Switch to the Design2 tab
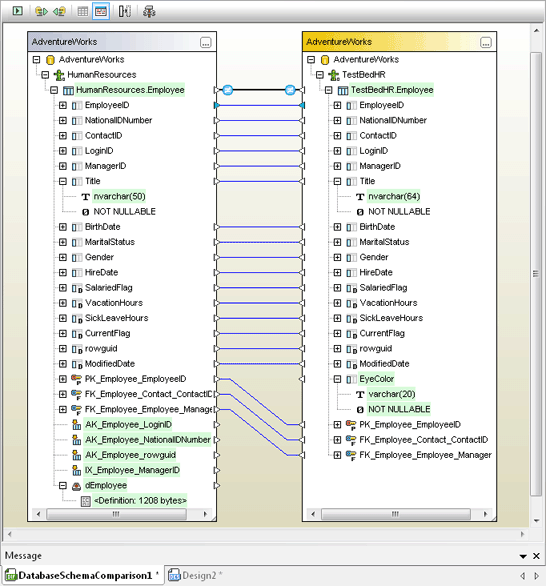Viewport: 546px width, 586px height. 195,576
